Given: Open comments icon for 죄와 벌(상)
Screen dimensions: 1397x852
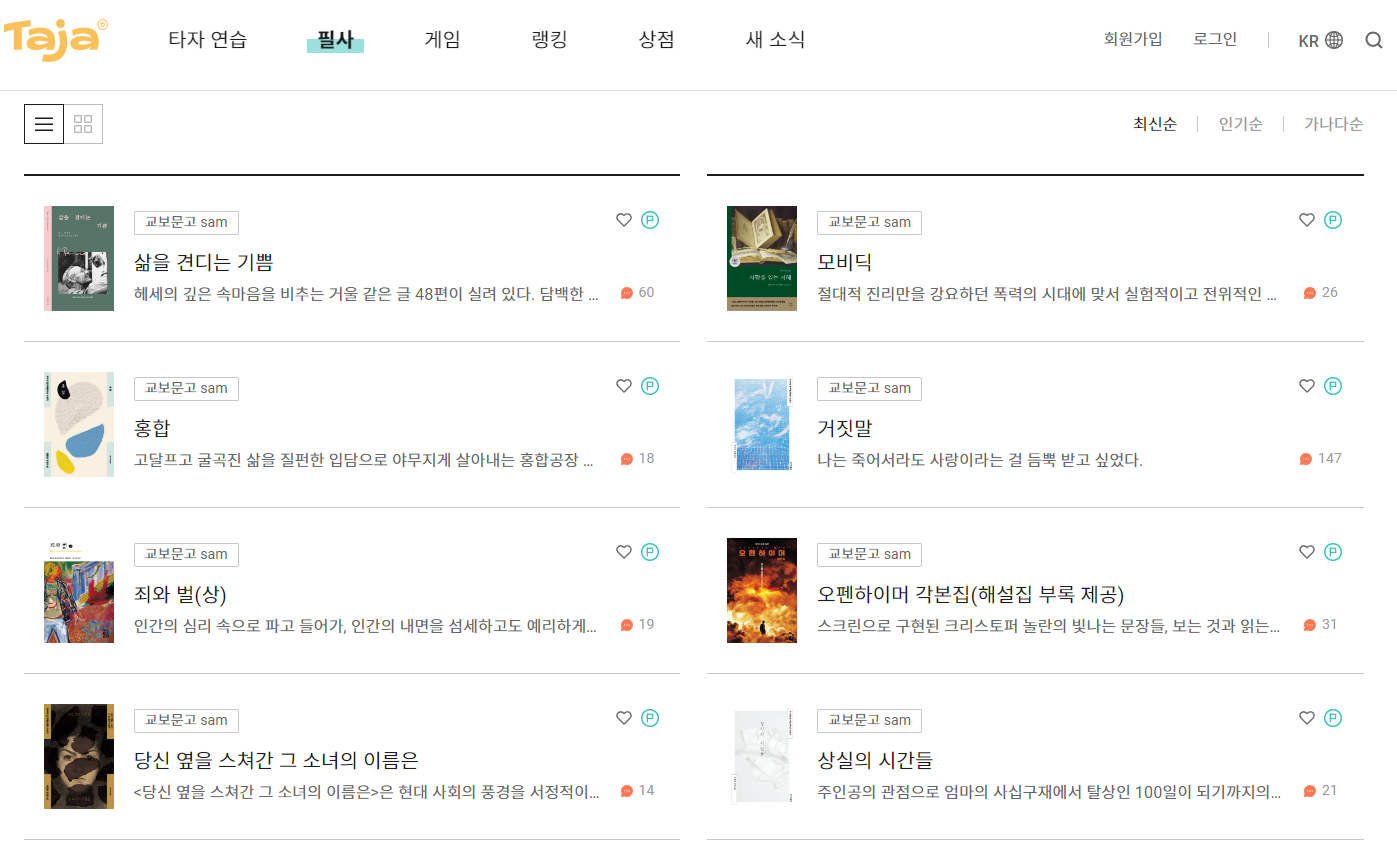Looking at the screenshot, I should [x=627, y=625].
